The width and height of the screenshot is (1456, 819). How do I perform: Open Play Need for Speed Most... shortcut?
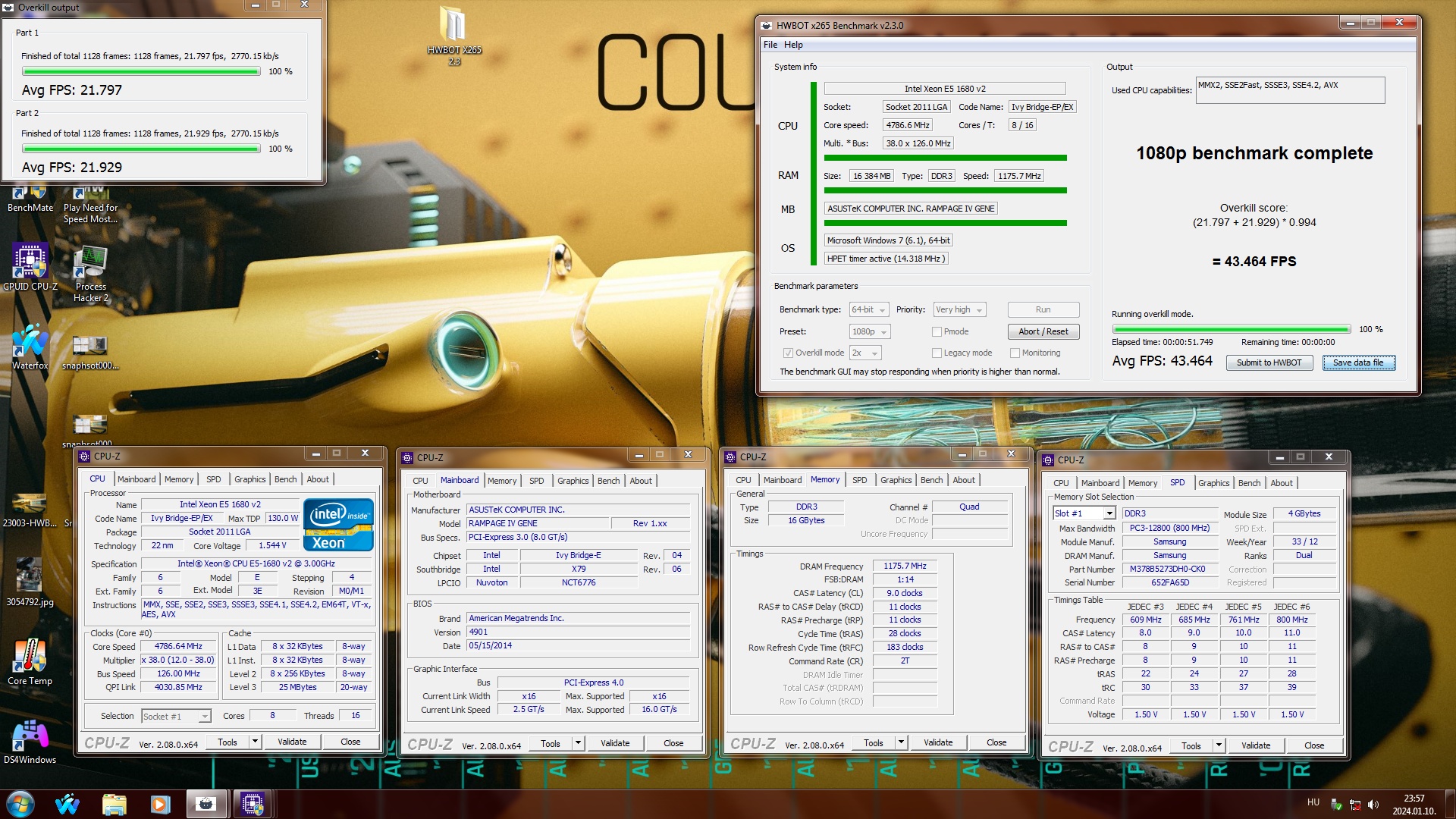tap(90, 206)
